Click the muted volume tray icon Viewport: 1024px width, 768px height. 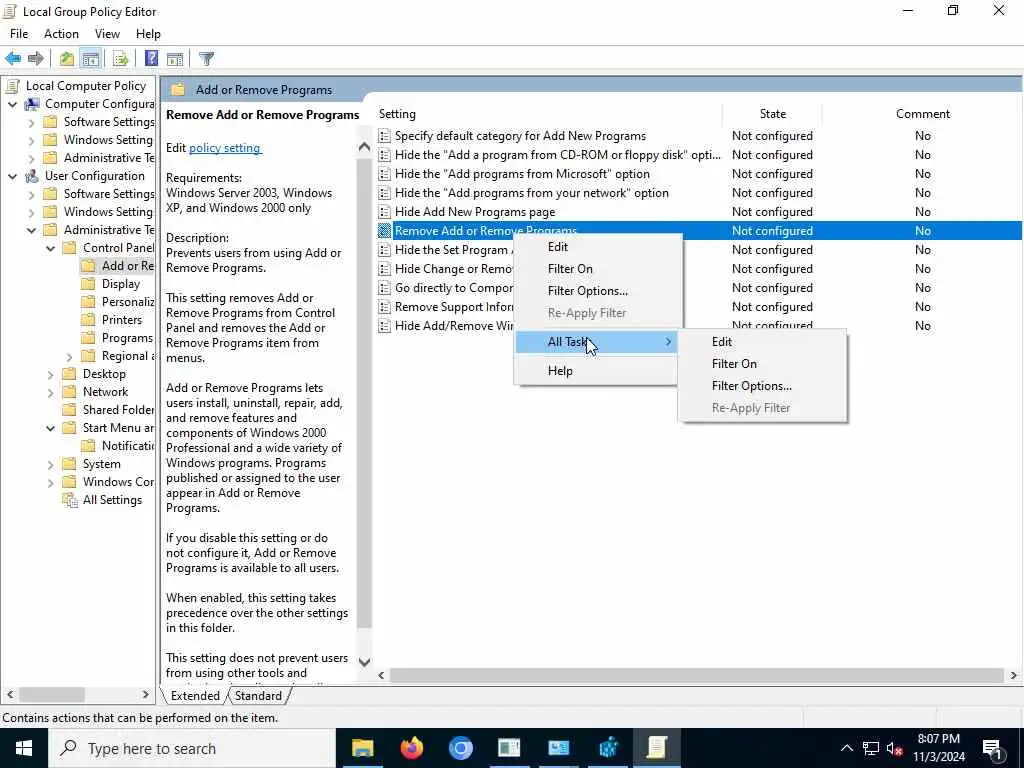pyautogui.click(x=894, y=748)
